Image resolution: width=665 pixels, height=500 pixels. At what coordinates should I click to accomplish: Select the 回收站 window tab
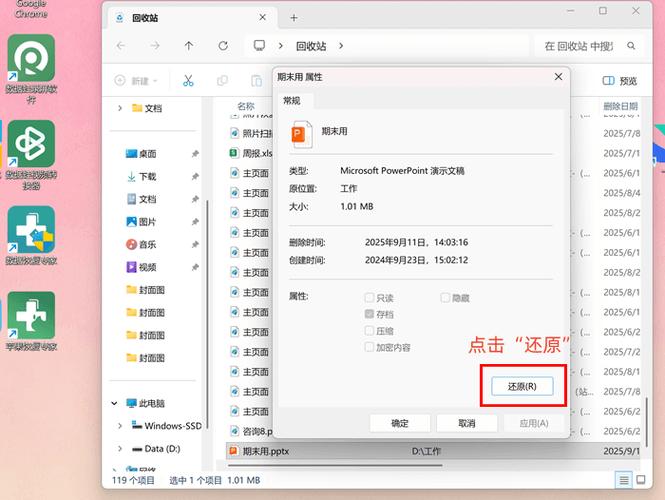coord(191,18)
